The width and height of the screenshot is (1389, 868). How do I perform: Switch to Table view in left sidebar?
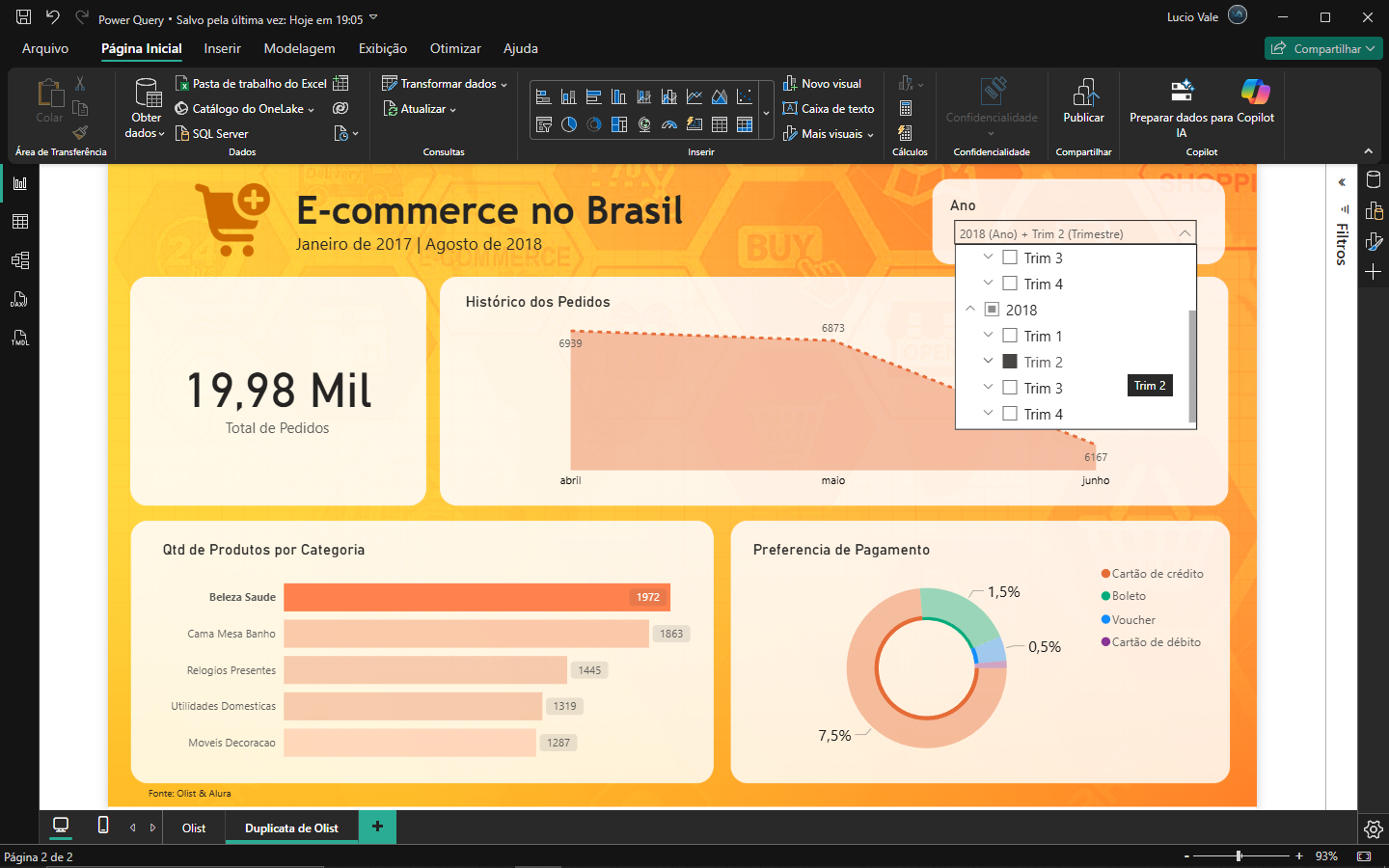20,222
